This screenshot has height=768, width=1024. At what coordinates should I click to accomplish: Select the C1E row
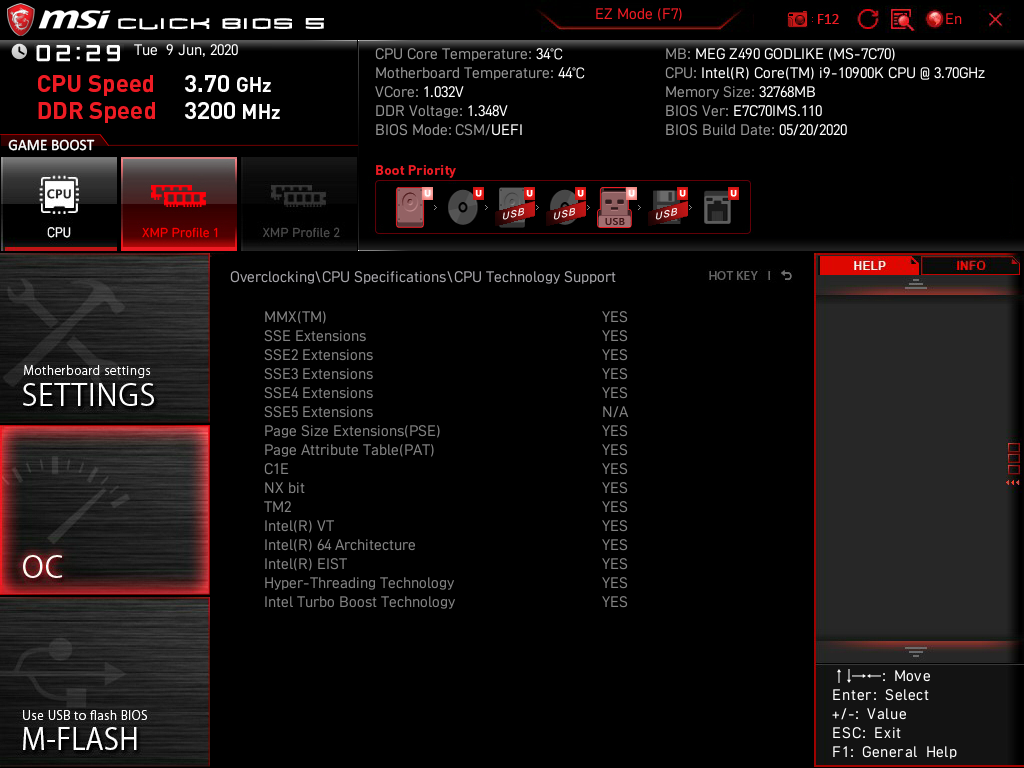[445, 468]
